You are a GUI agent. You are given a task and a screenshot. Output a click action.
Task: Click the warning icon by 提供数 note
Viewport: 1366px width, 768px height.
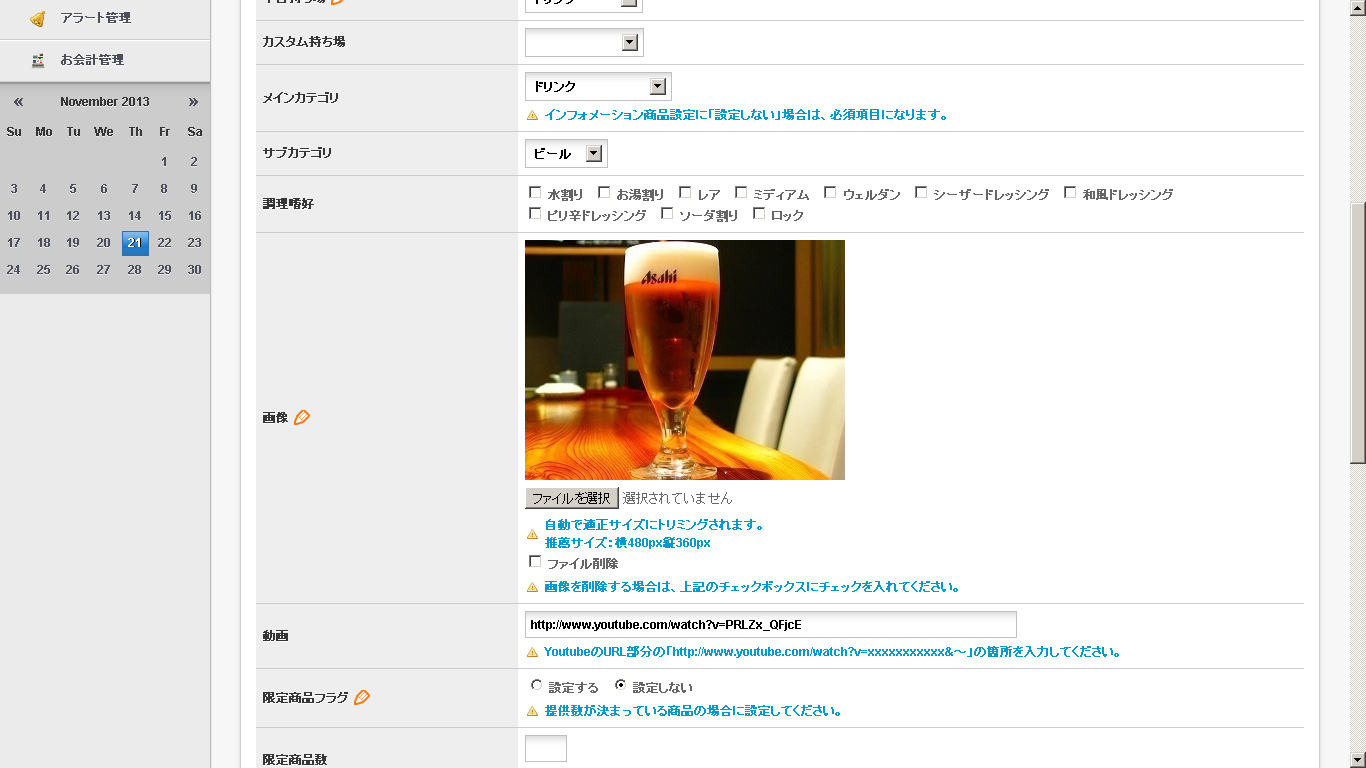point(532,712)
